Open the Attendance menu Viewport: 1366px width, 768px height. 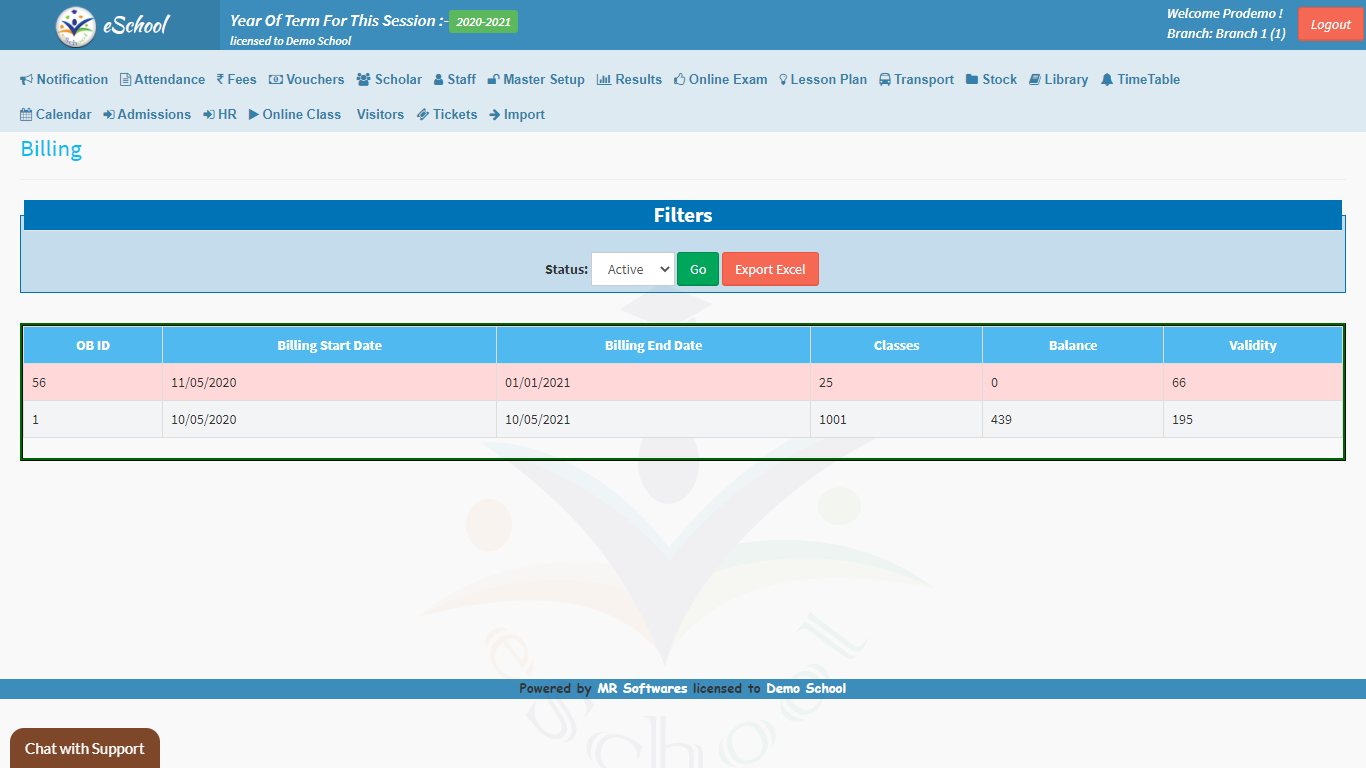click(162, 80)
